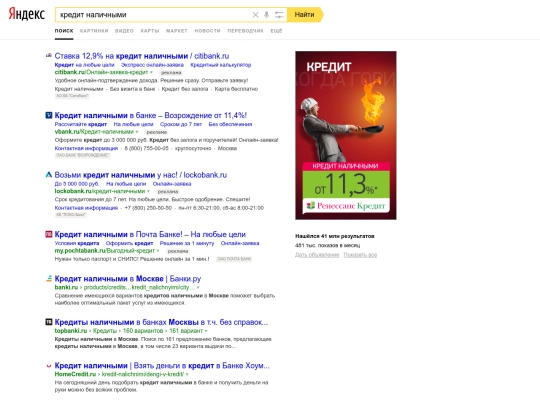
Task: Click the citibank.ru result favicon
Action: pyautogui.click(x=49, y=55)
